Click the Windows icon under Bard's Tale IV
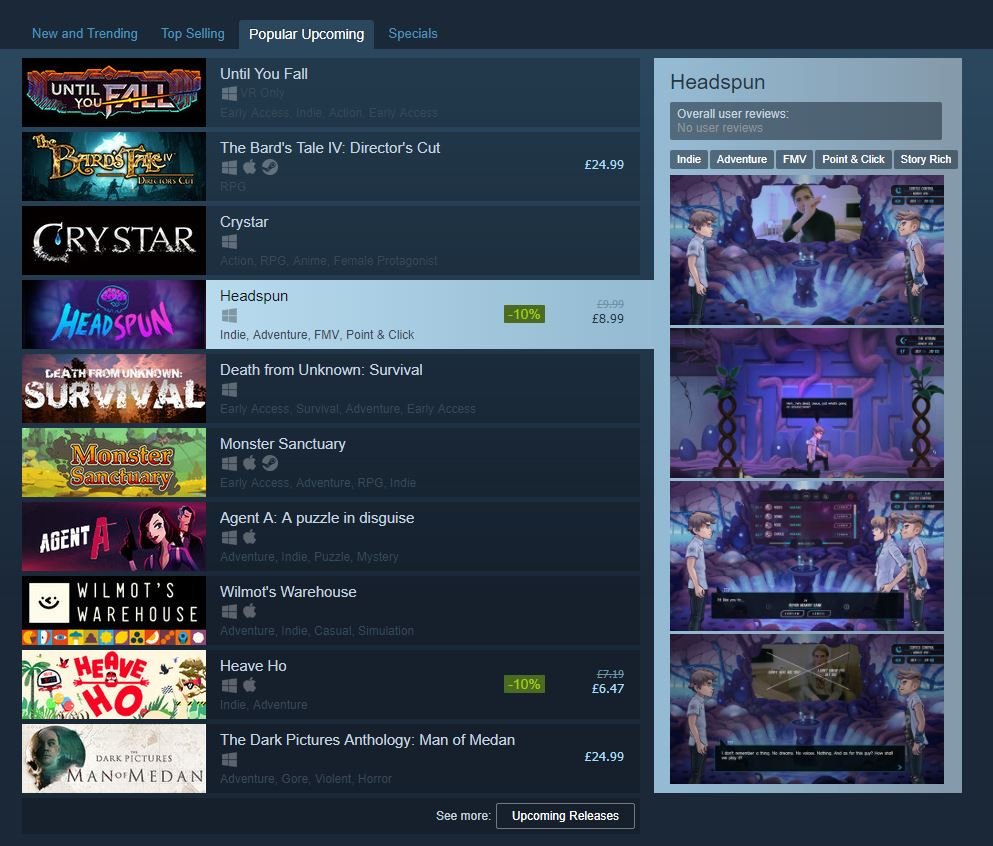The image size is (993, 846). pyautogui.click(x=229, y=167)
